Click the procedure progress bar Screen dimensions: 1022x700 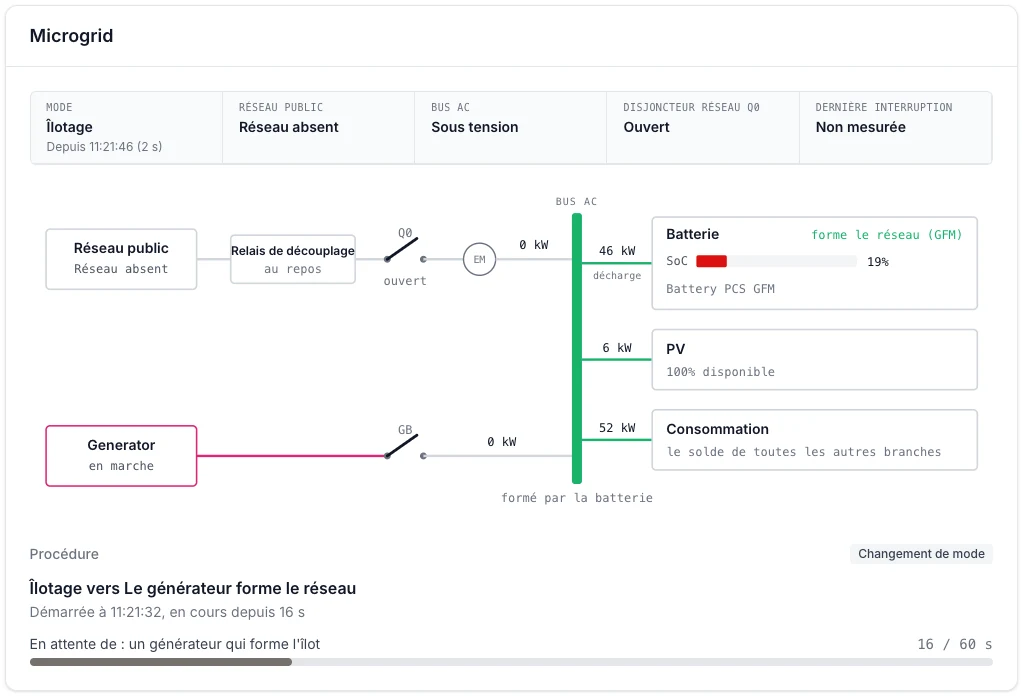[x=511, y=662]
